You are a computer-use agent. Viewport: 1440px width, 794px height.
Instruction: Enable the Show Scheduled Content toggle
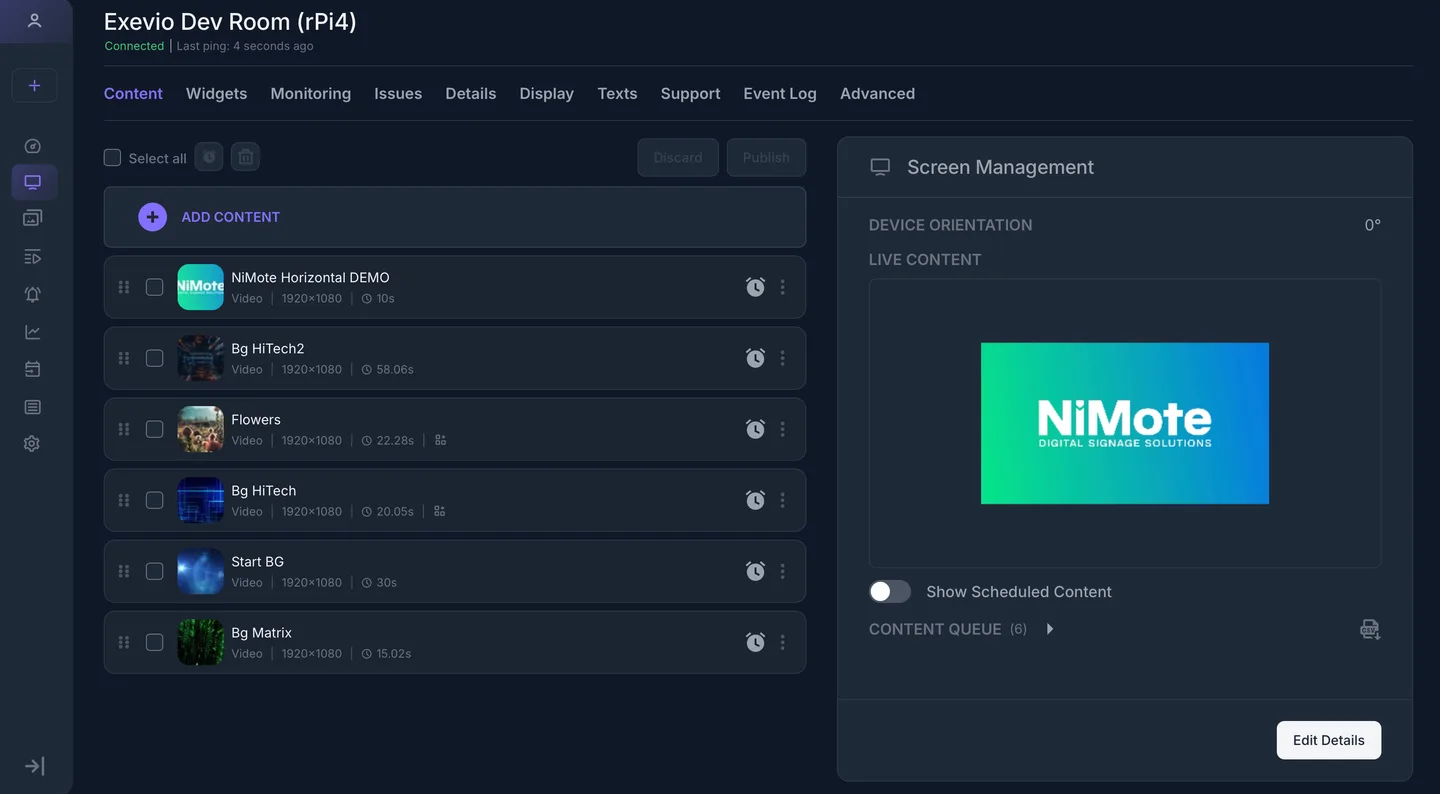click(890, 592)
